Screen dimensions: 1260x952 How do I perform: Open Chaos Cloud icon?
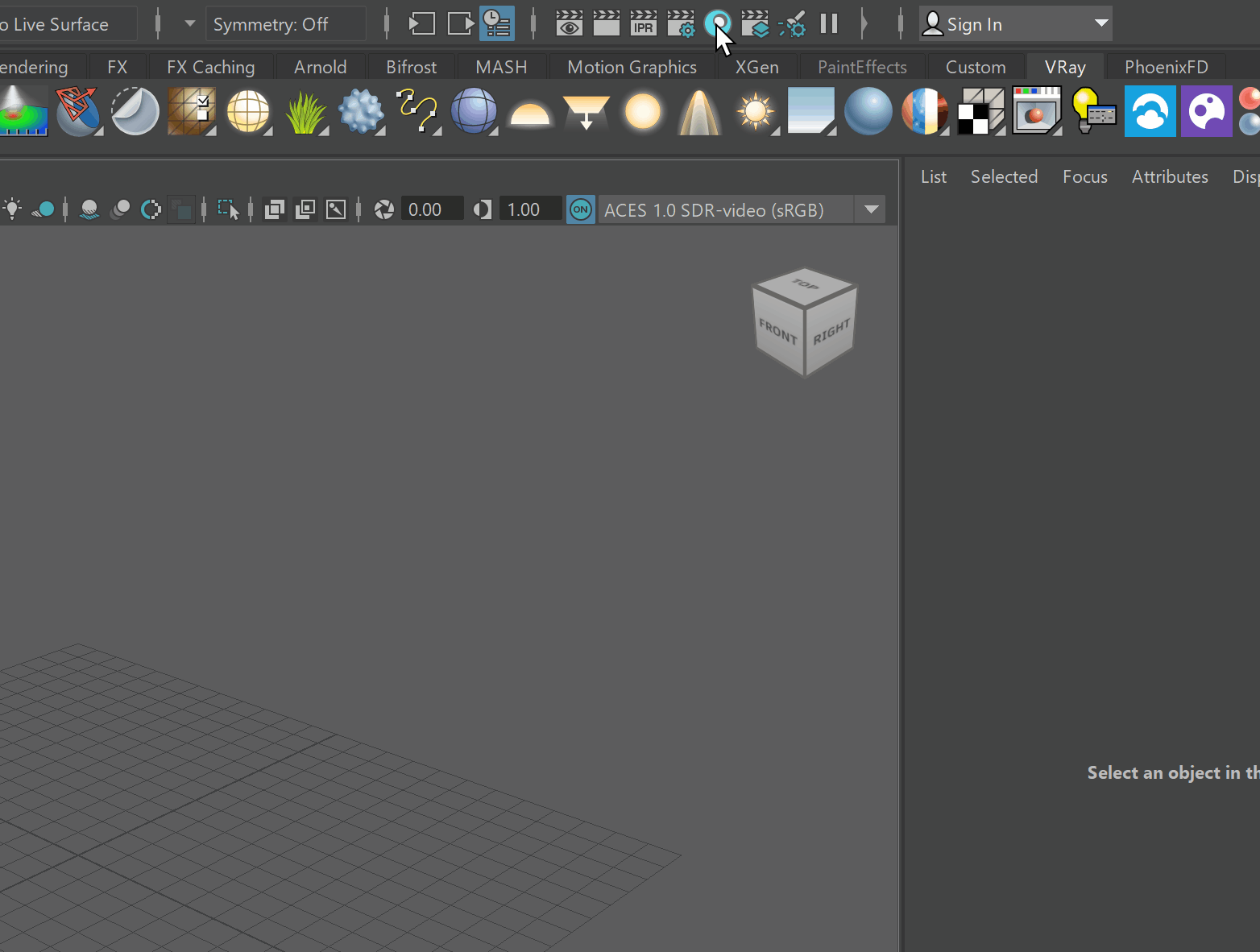pos(1150,110)
